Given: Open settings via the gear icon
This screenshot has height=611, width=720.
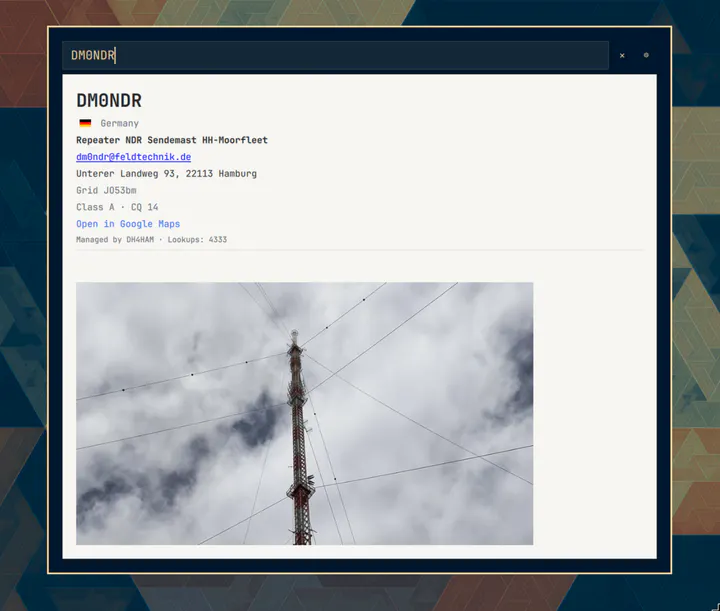Looking at the screenshot, I should coord(646,55).
